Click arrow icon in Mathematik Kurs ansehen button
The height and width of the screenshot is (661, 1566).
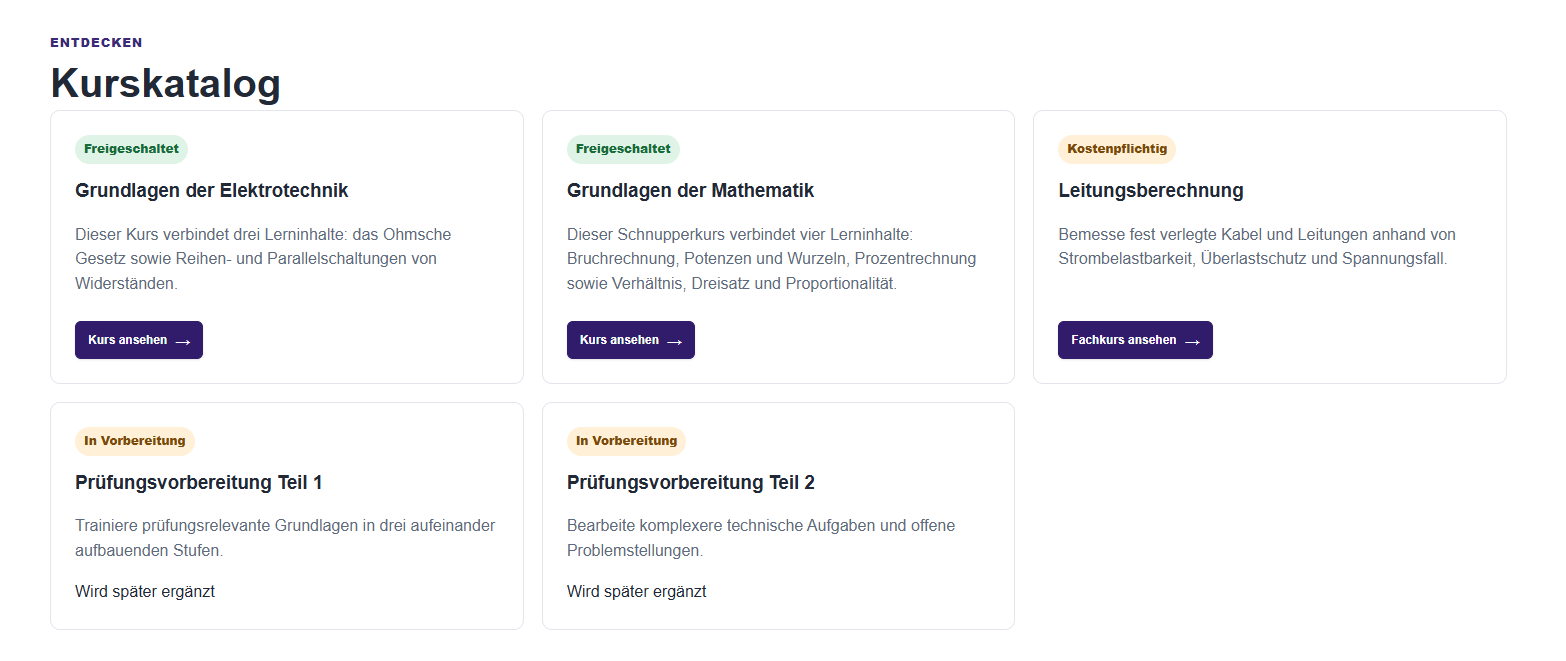pyautogui.click(x=674, y=341)
